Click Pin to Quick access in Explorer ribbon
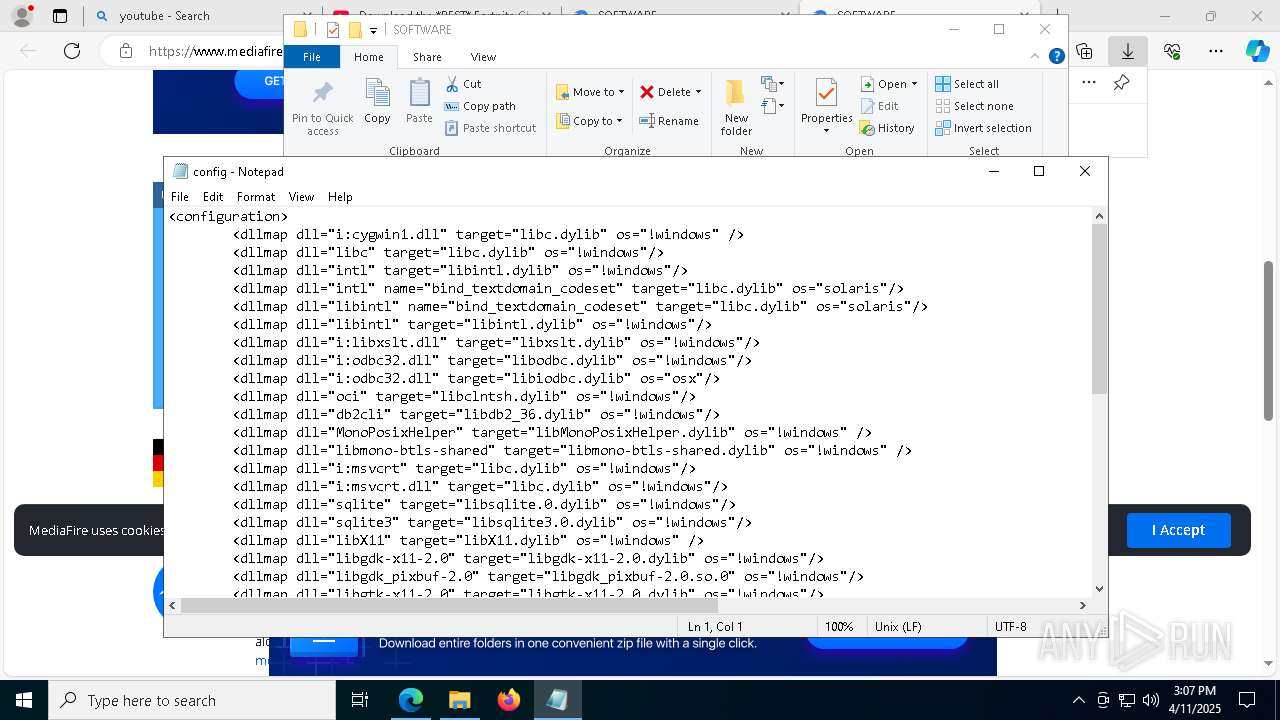 pos(322,108)
